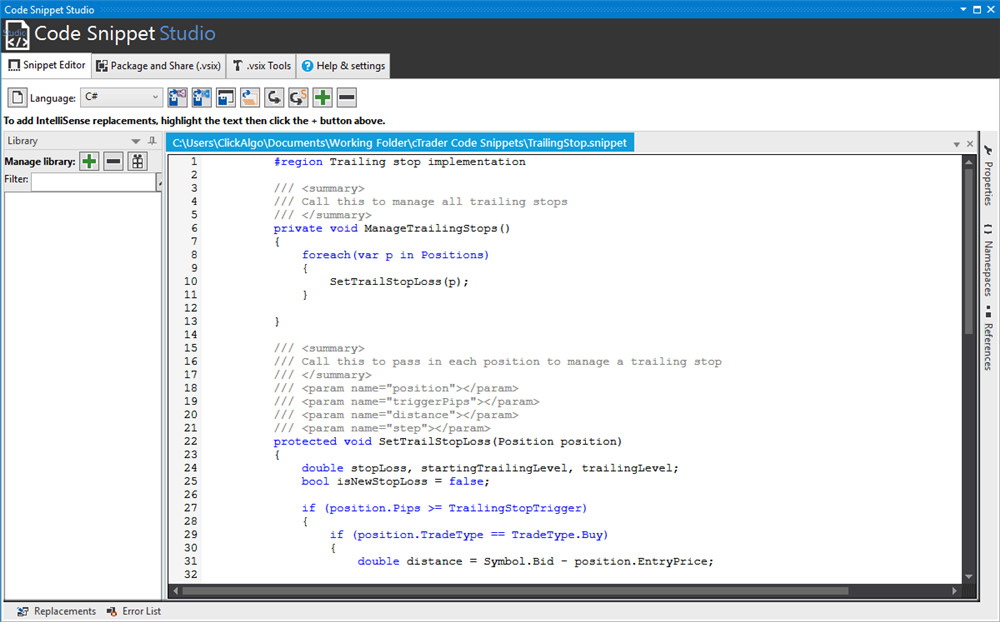Click the '#region Trailing stop implementation' line
The width and height of the screenshot is (1000, 622).
click(x=400, y=162)
